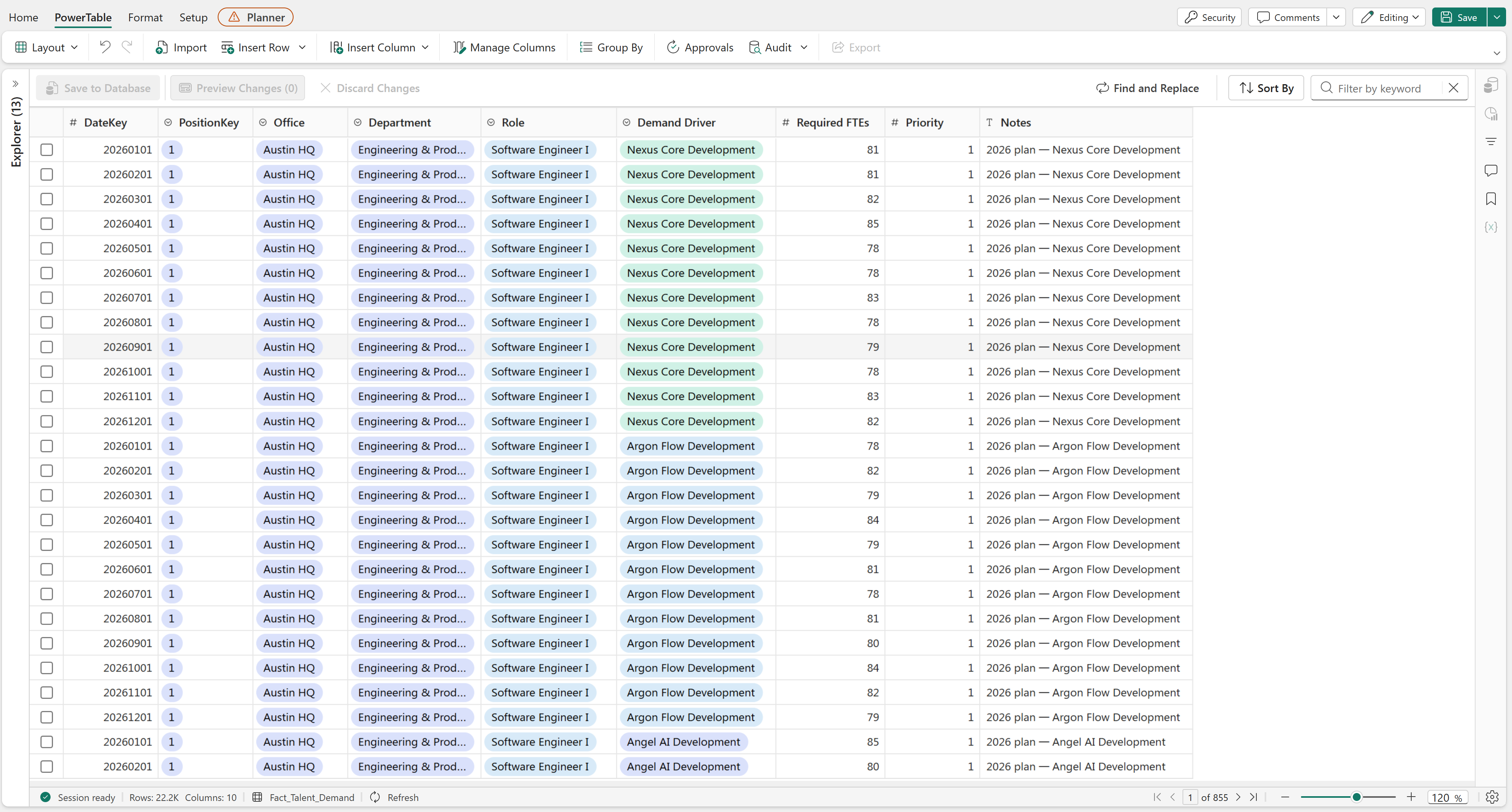Select checkbox for 20260701 Nexus Core row

47,298
